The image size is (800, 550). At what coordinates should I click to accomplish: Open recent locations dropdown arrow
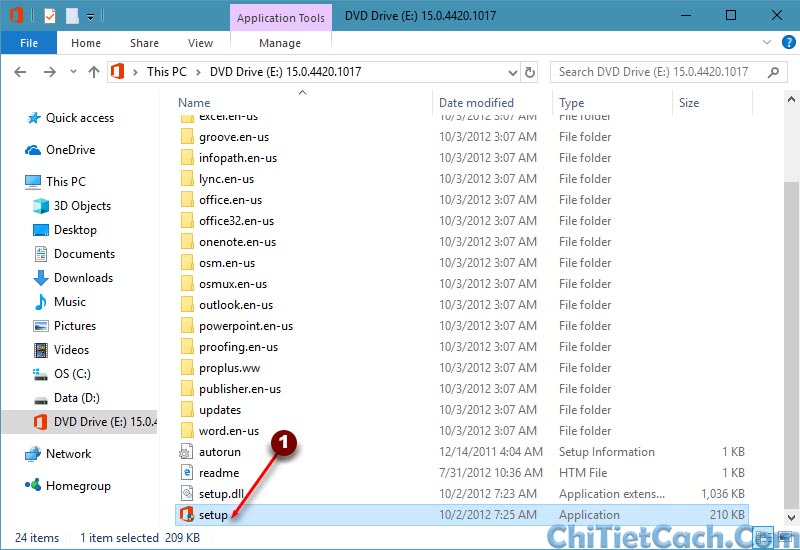[73, 72]
